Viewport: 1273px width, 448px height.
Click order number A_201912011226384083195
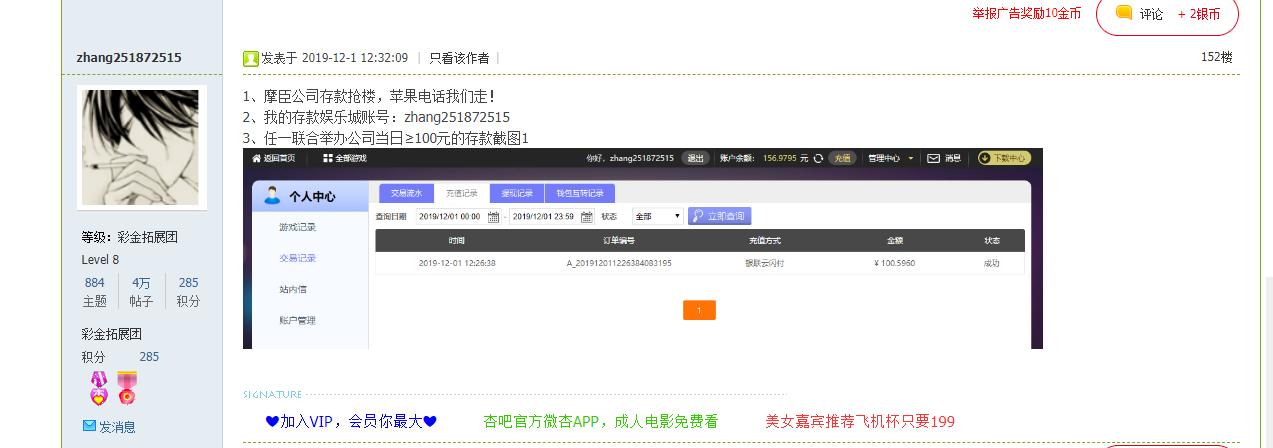619,263
